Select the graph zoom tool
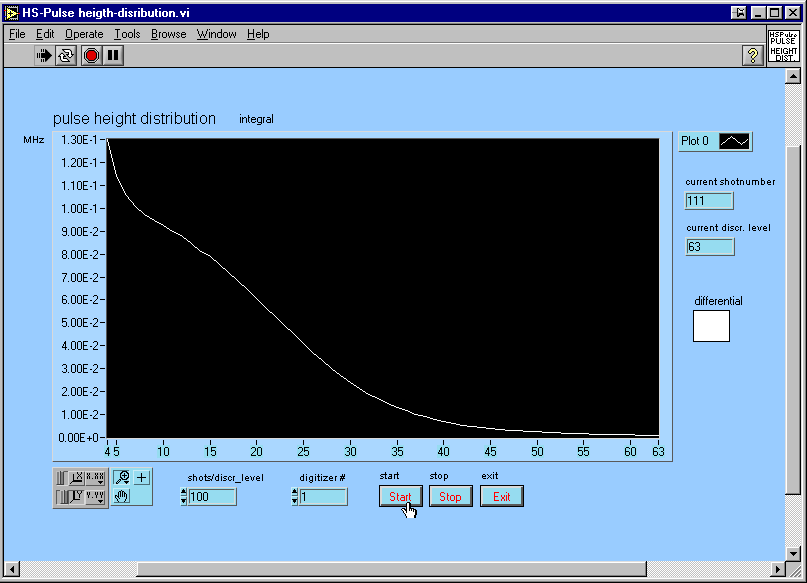The image size is (807, 583). tap(122, 478)
